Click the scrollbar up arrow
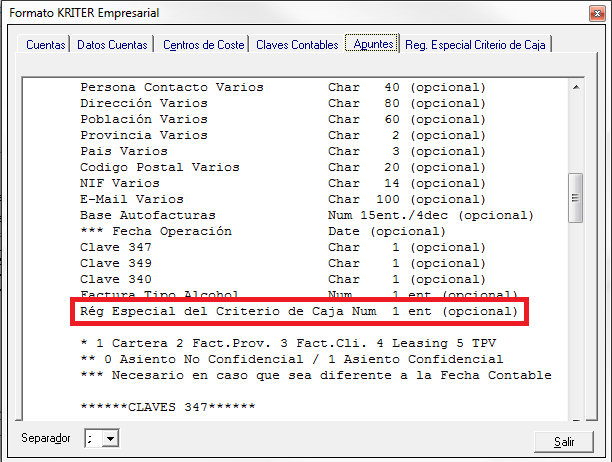Screen dimensions: 612x462 coord(576,87)
